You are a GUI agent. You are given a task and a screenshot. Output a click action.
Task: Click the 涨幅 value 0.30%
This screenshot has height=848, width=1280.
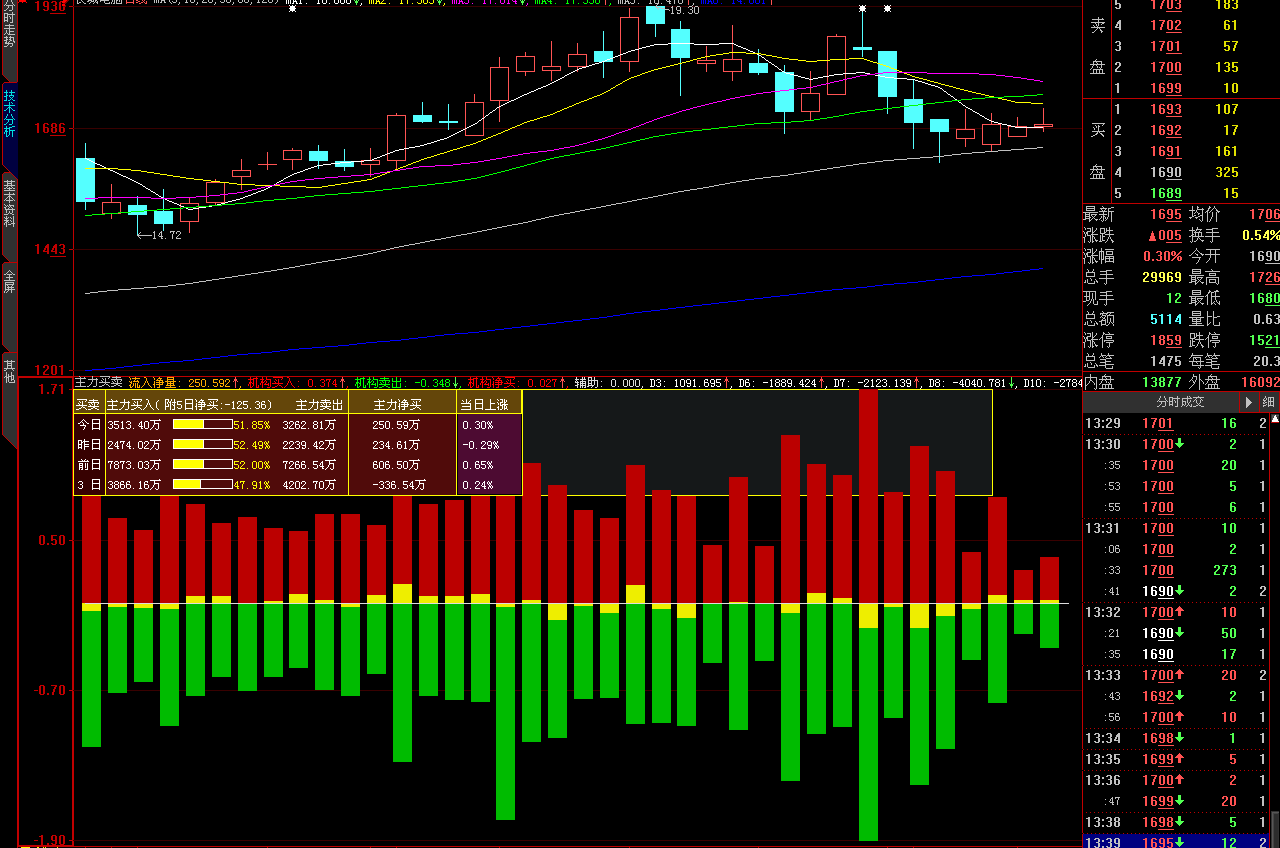(x=1162, y=256)
